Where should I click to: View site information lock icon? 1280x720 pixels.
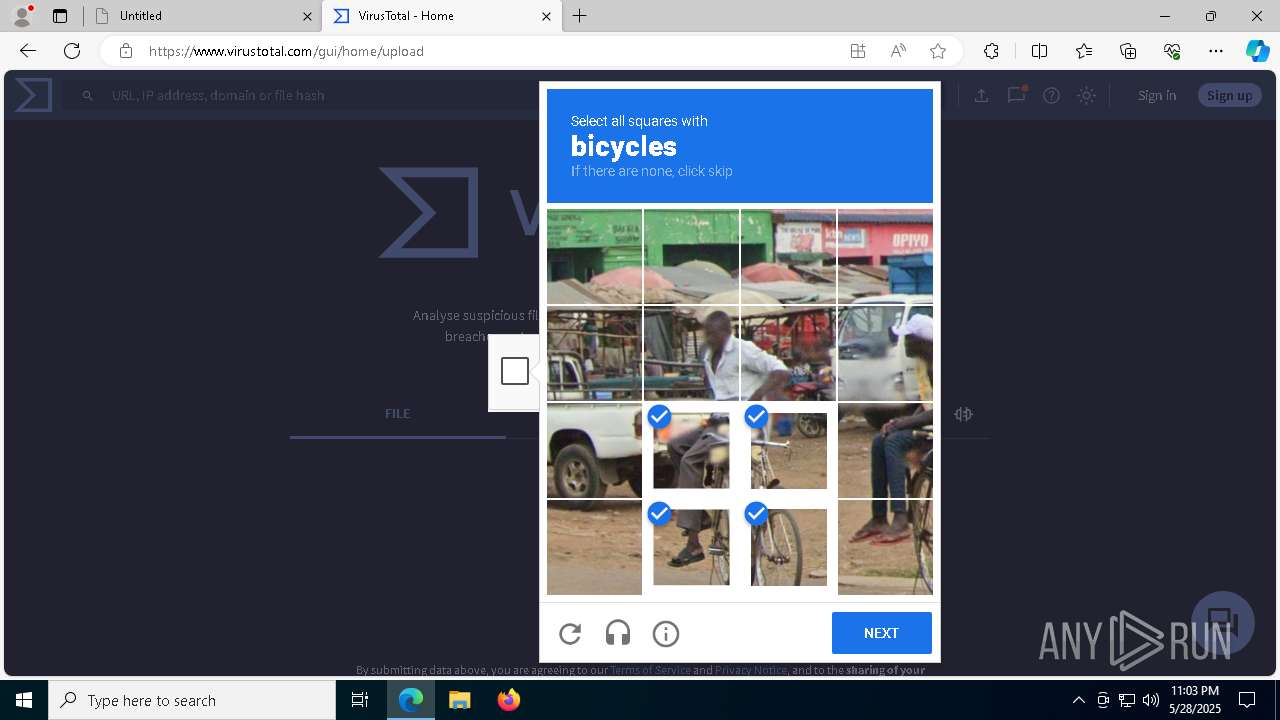point(125,51)
